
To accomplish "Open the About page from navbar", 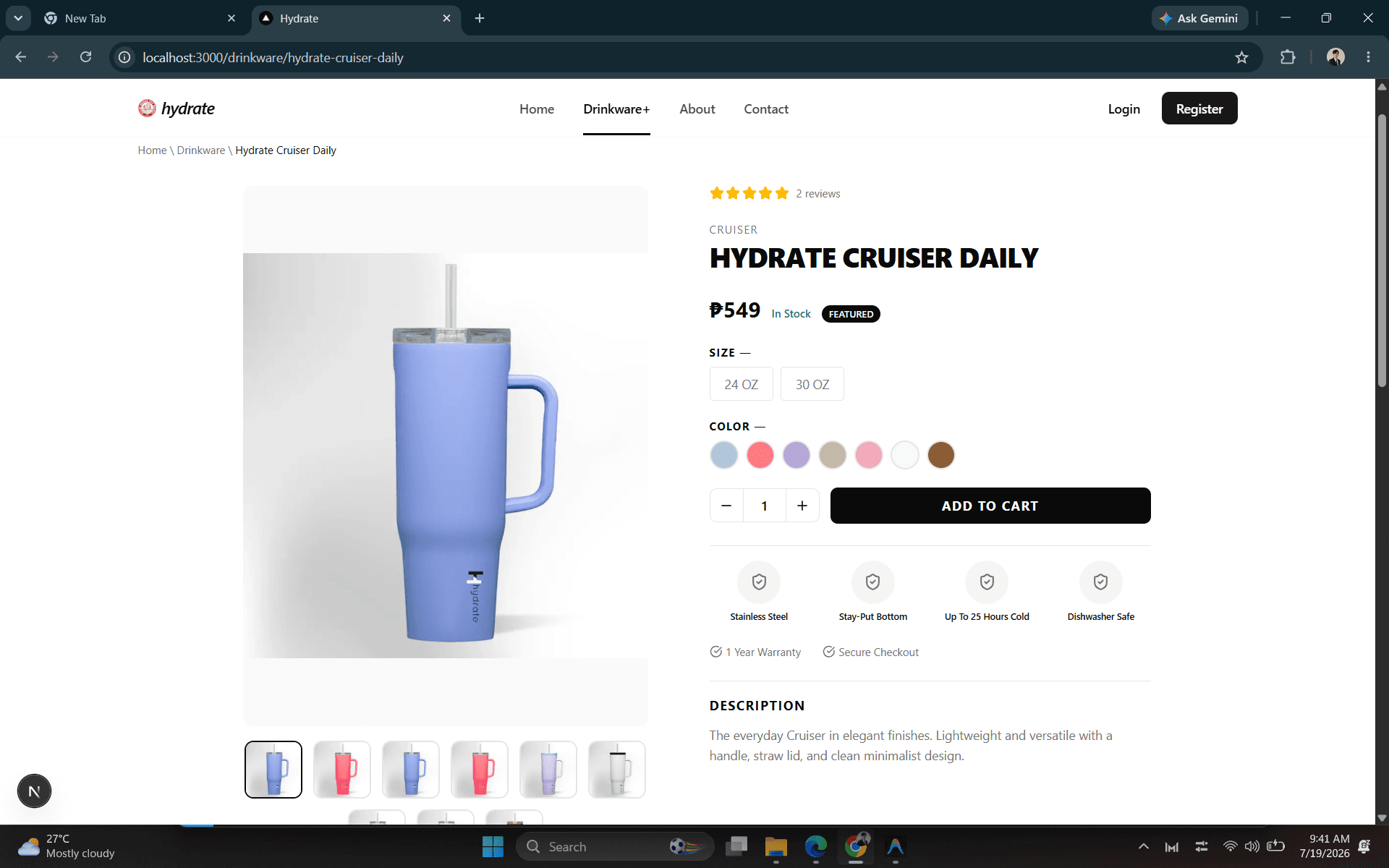I will click(x=697, y=109).
